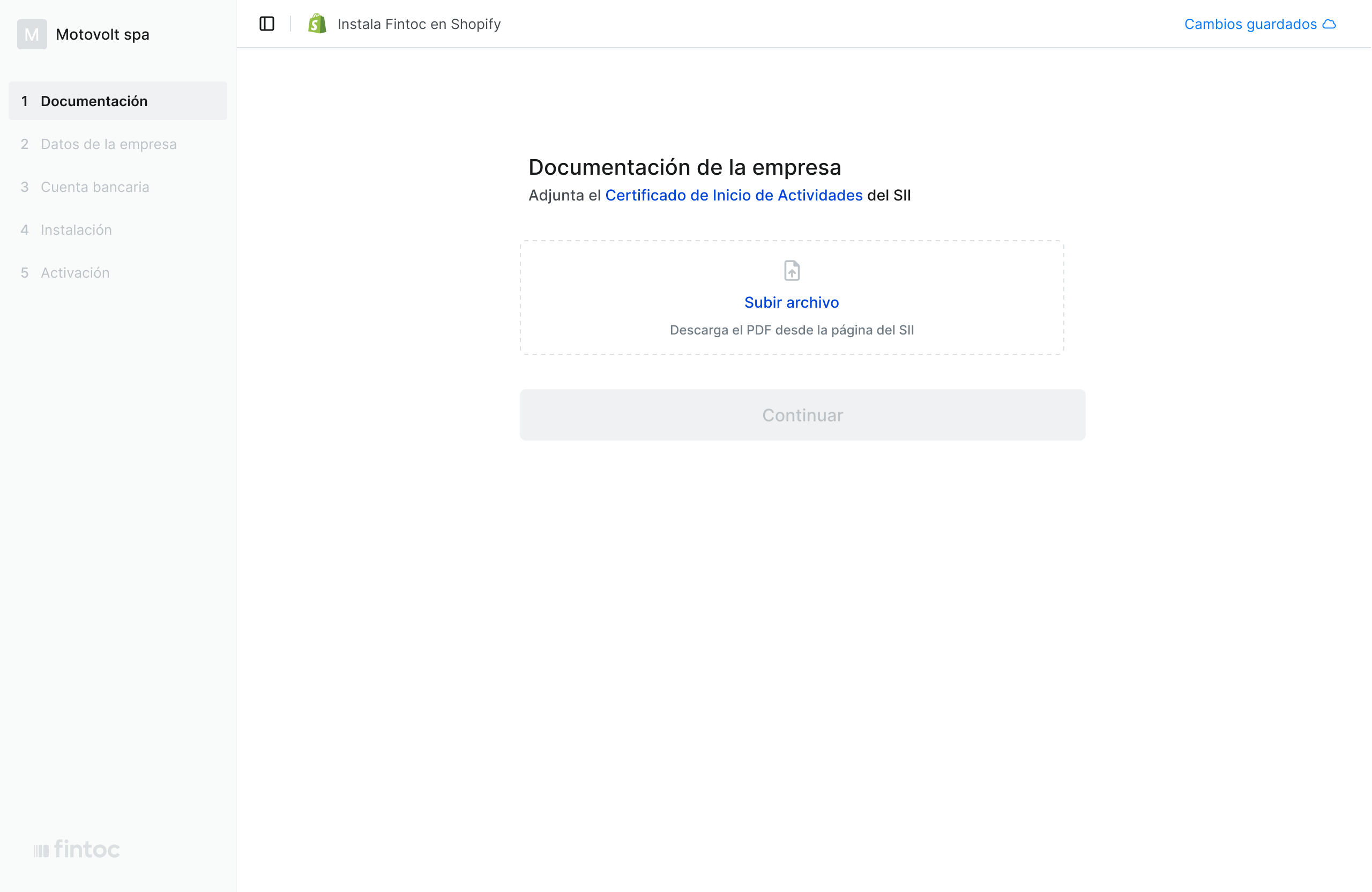Click Instala Fintoc en Shopify title
This screenshot has width=1372, height=892.
click(x=419, y=24)
